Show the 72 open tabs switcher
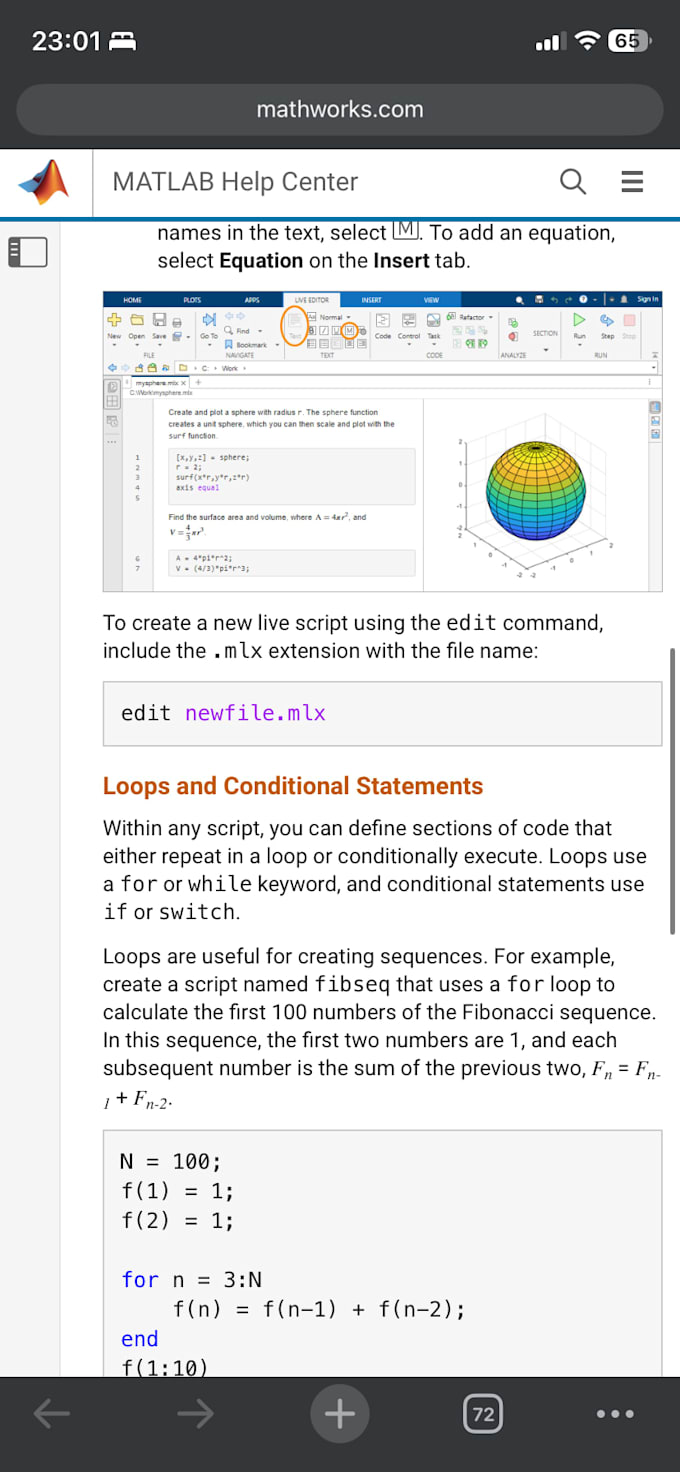The image size is (680, 1472). [483, 1413]
